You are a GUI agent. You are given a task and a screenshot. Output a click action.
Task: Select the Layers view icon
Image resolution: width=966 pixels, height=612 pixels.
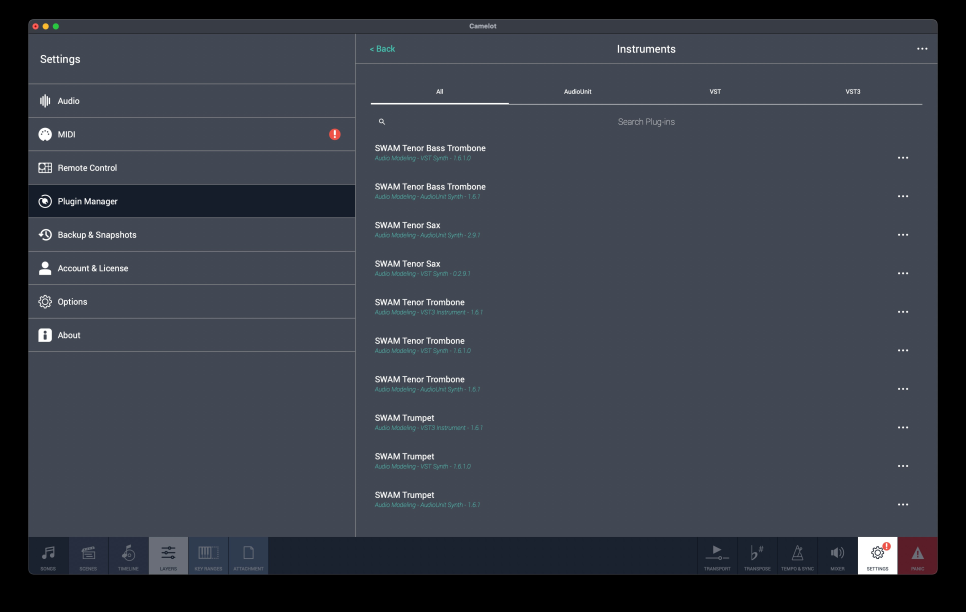click(168, 556)
